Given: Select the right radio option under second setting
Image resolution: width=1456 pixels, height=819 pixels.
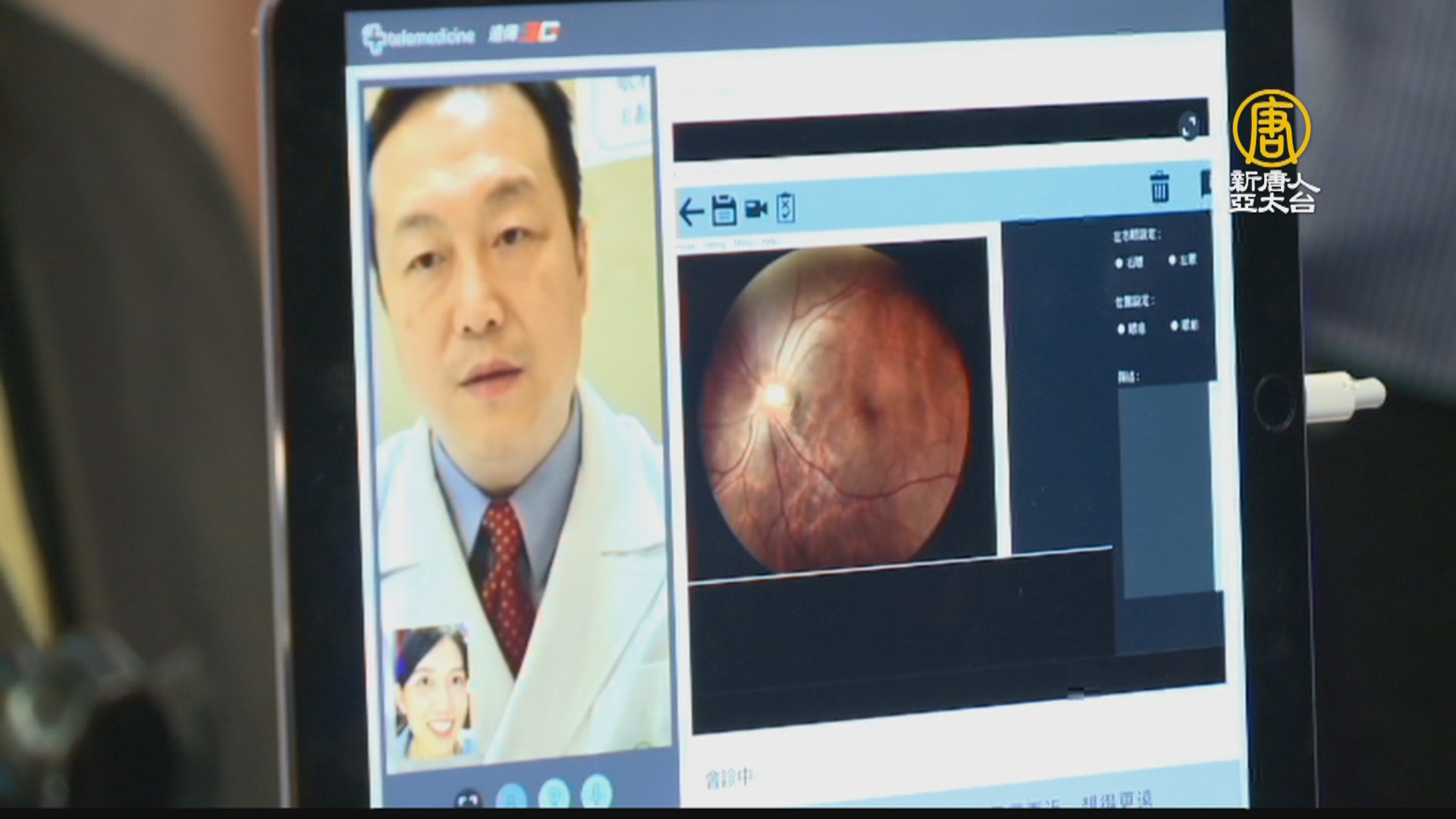Looking at the screenshot, I should pyautogui.click(x=1175, y=326).
